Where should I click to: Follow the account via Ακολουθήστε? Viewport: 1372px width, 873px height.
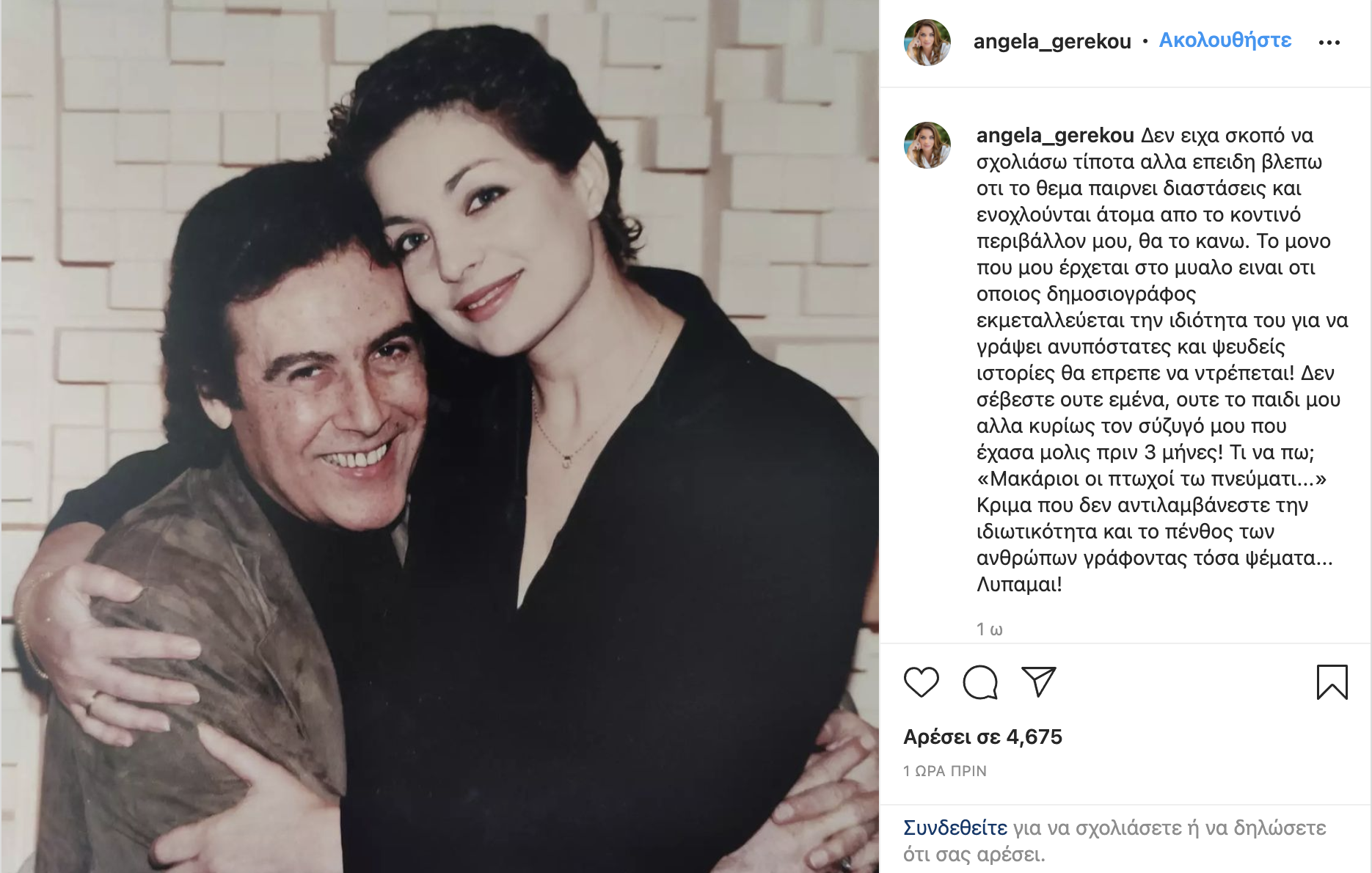pos(1225,40)
